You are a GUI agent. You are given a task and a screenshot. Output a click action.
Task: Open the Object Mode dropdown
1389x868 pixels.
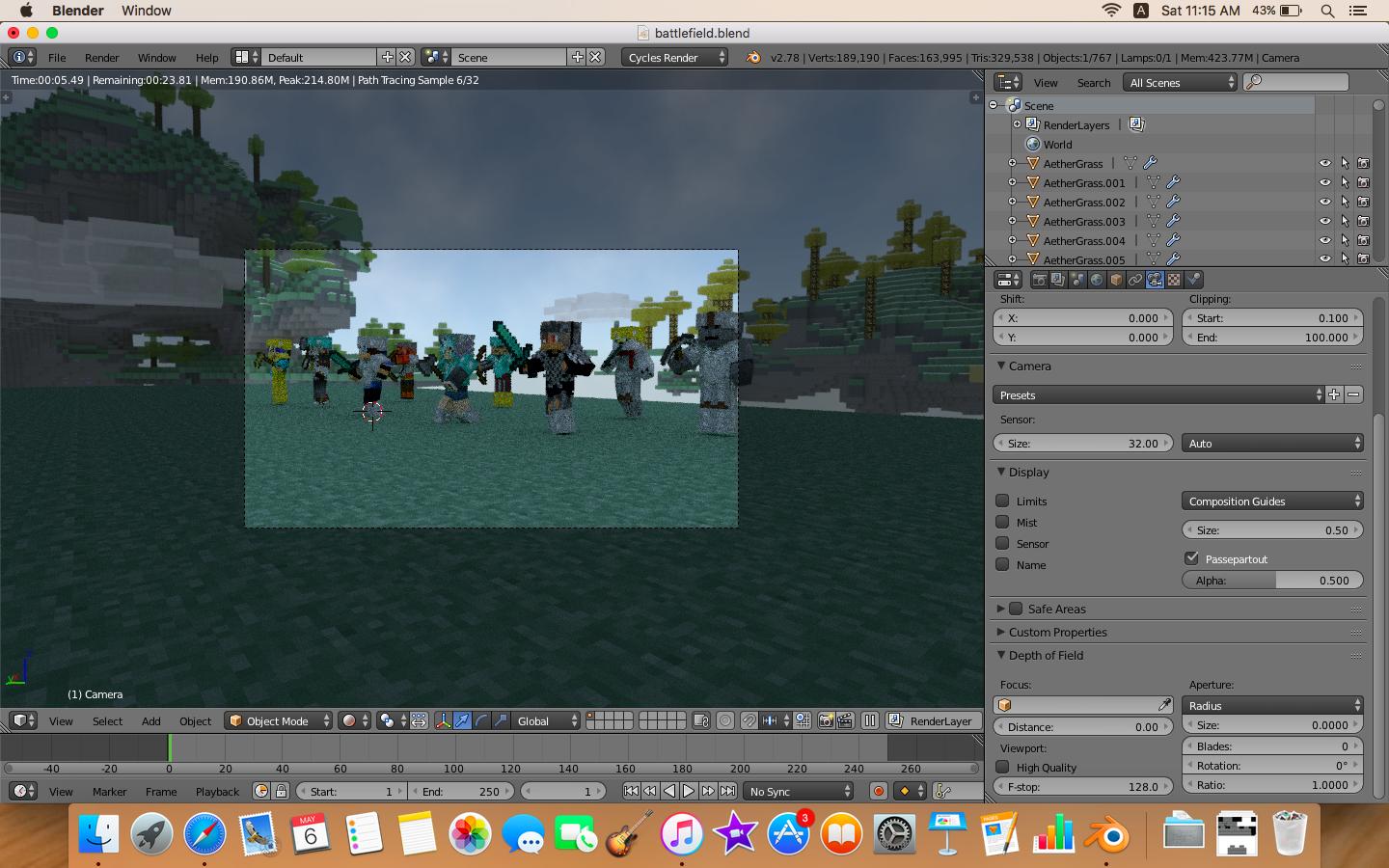click(x=278, y=720)
